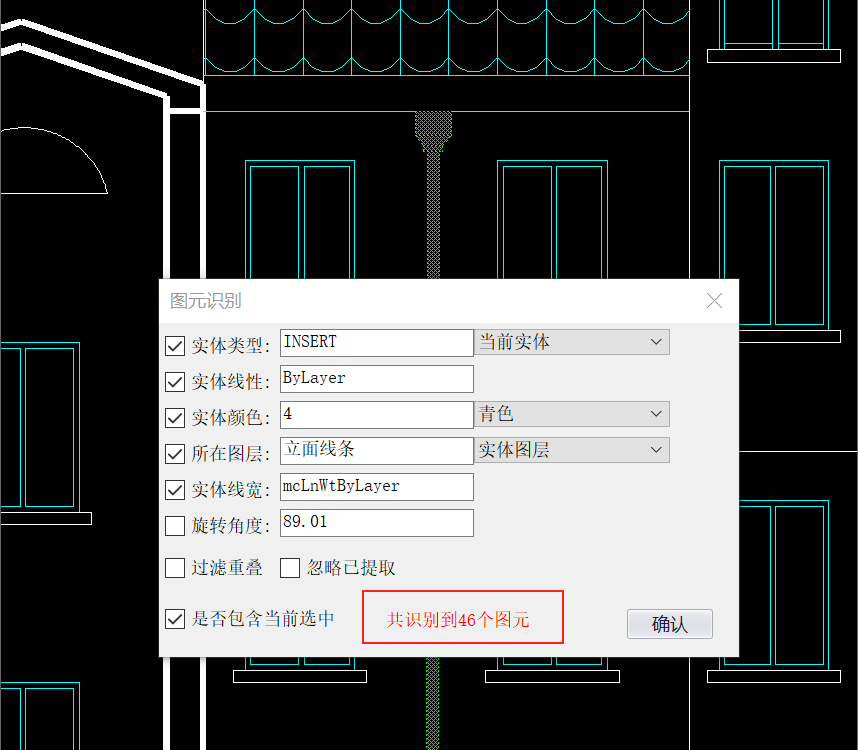858x750 pixels.
Task: Uncheck the 实体颜色 checkbox
Action: pyautogui.click(x=175, y=418)
